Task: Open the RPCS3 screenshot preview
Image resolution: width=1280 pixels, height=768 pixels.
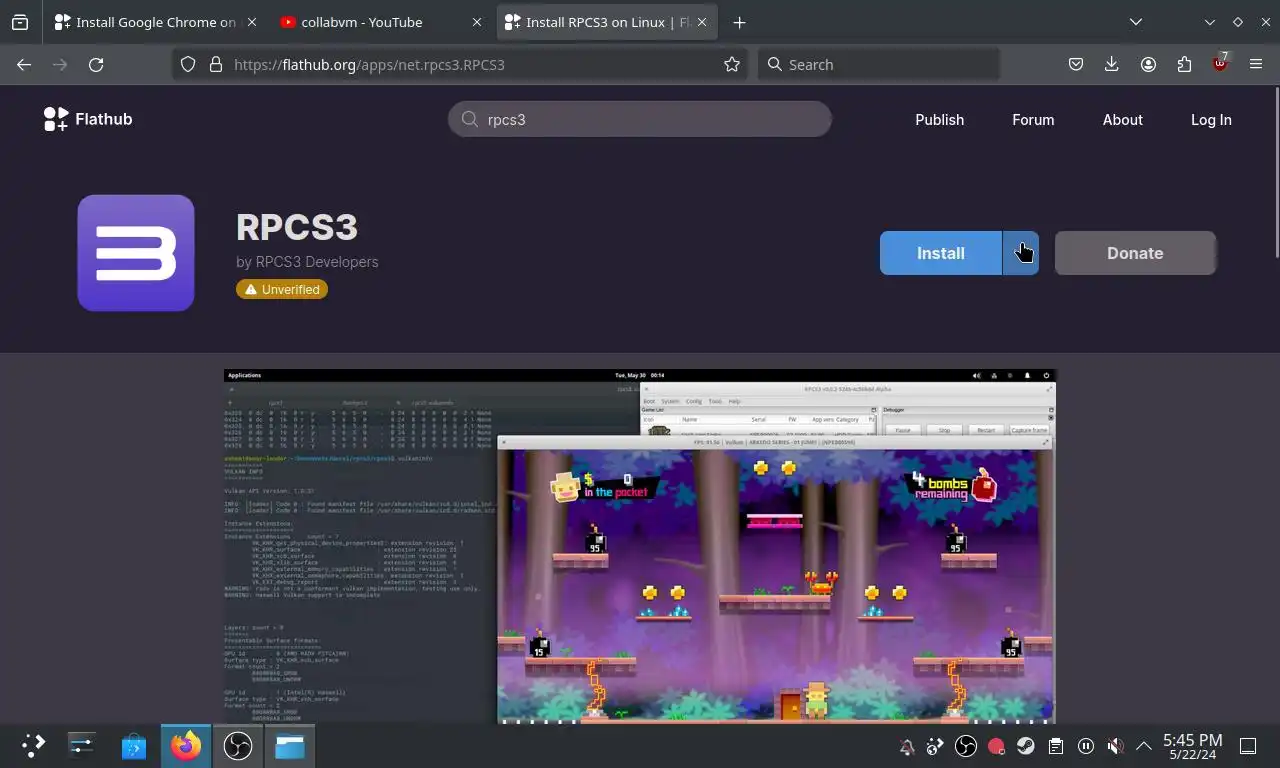Action: [x=640, y=546]
